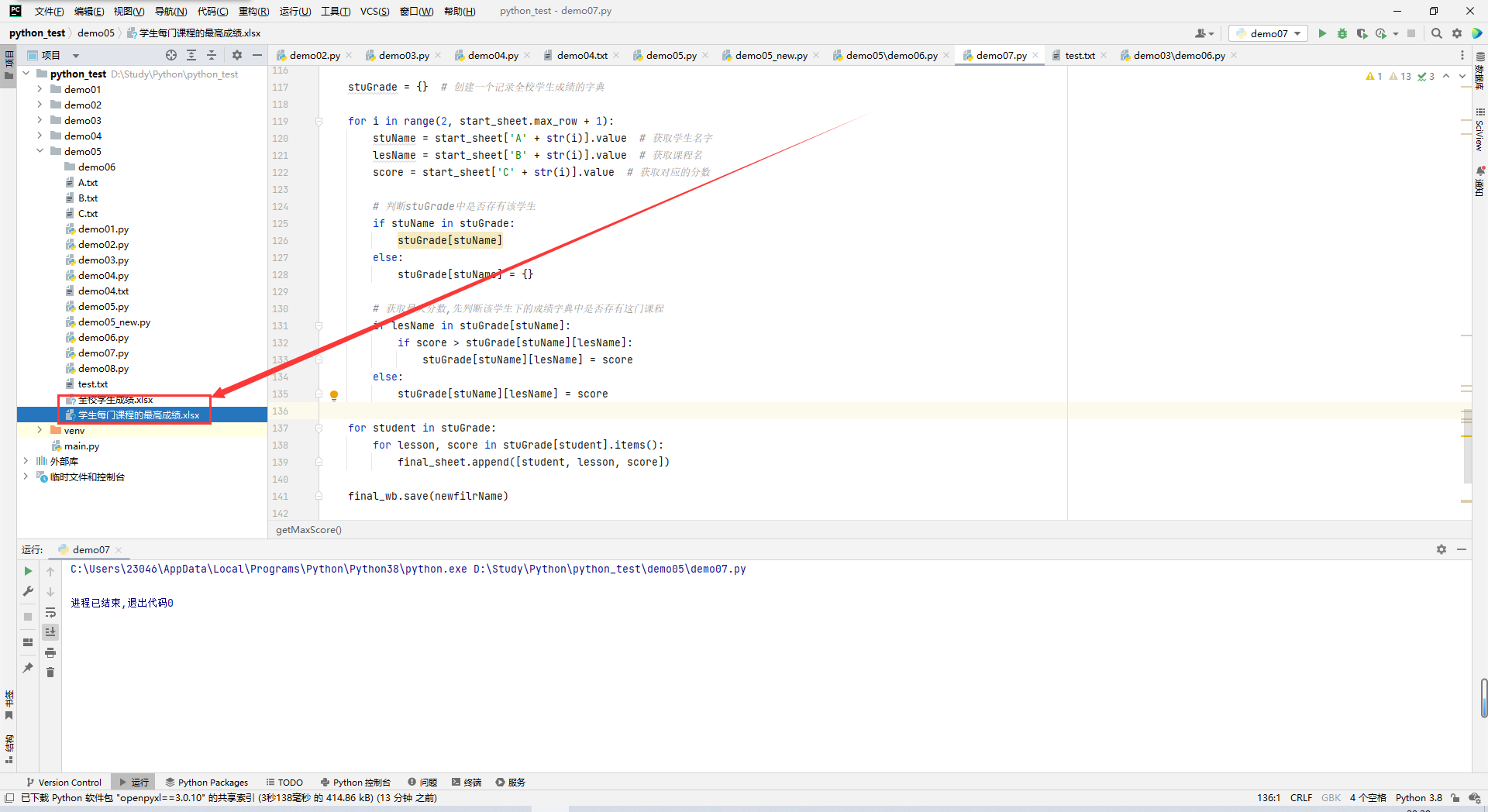
Task: Restore layout icon in run panel
Action: (x=28, y=642)
